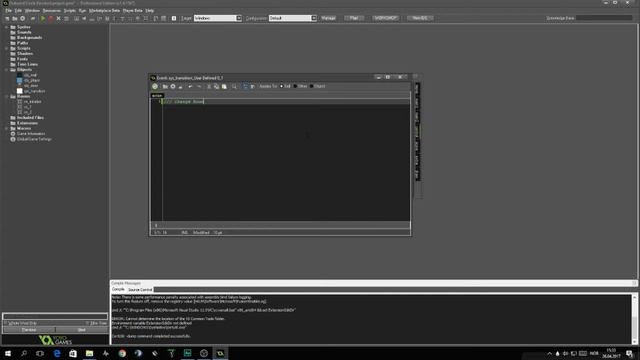Select Object in Applies To options
This screenshot has width=640, height=360.
pyautogui.click(x=318, y=87)
